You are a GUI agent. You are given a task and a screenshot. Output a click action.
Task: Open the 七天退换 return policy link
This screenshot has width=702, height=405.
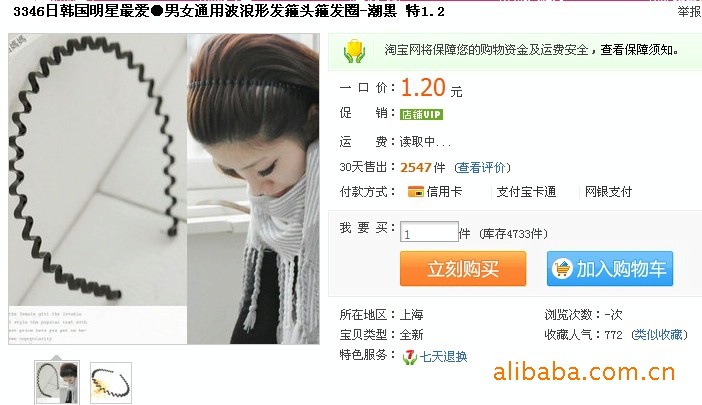(x=443, y=357)
